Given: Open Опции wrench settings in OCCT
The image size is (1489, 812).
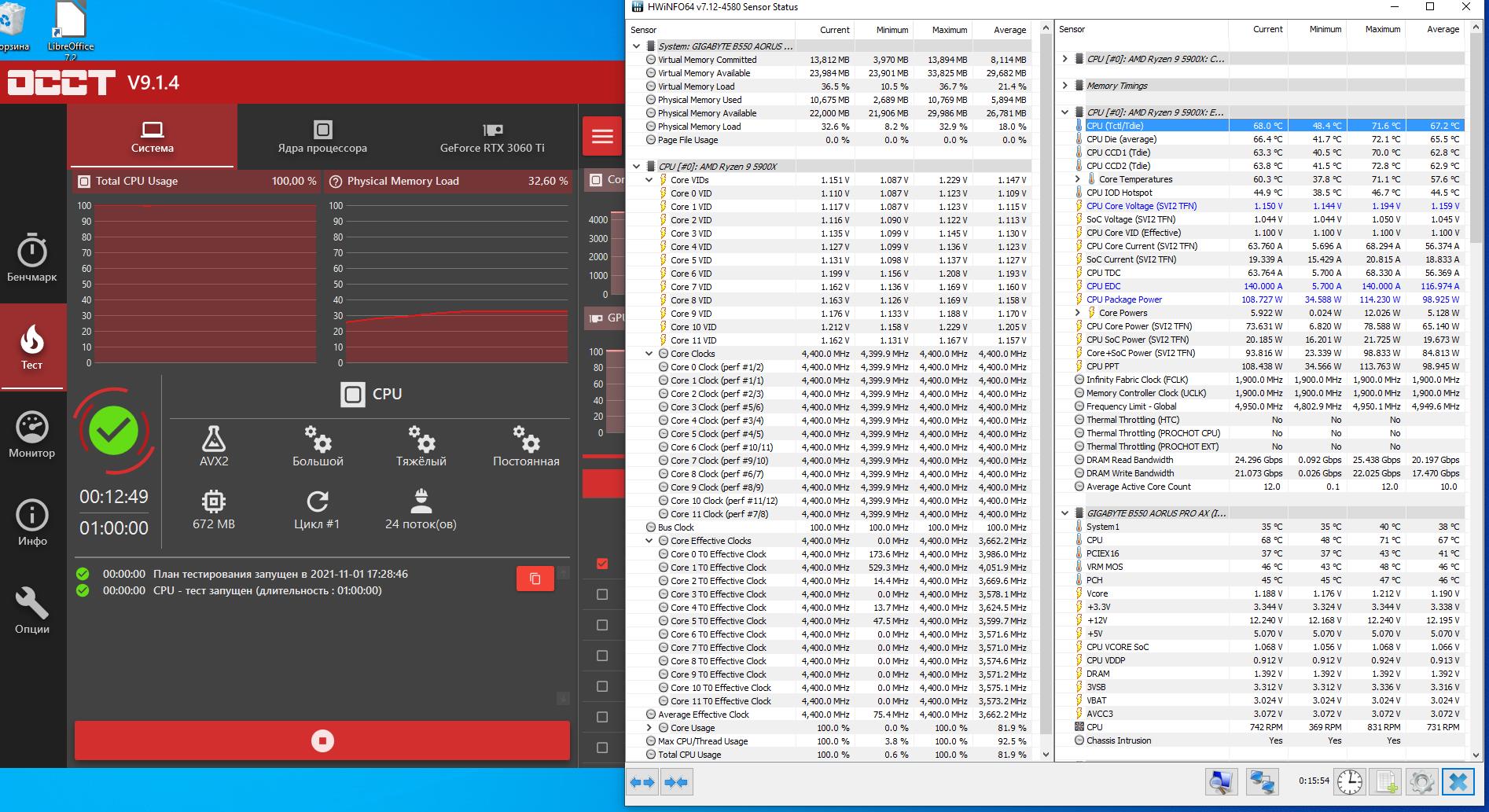Looking at the screenshot, I should [32, 610].
